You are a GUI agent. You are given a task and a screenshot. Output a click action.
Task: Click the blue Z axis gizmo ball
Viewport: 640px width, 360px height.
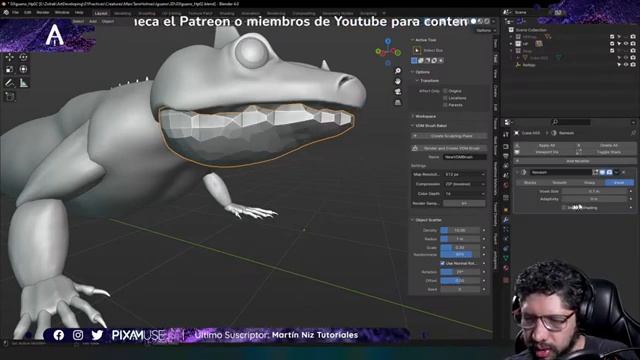388,42
